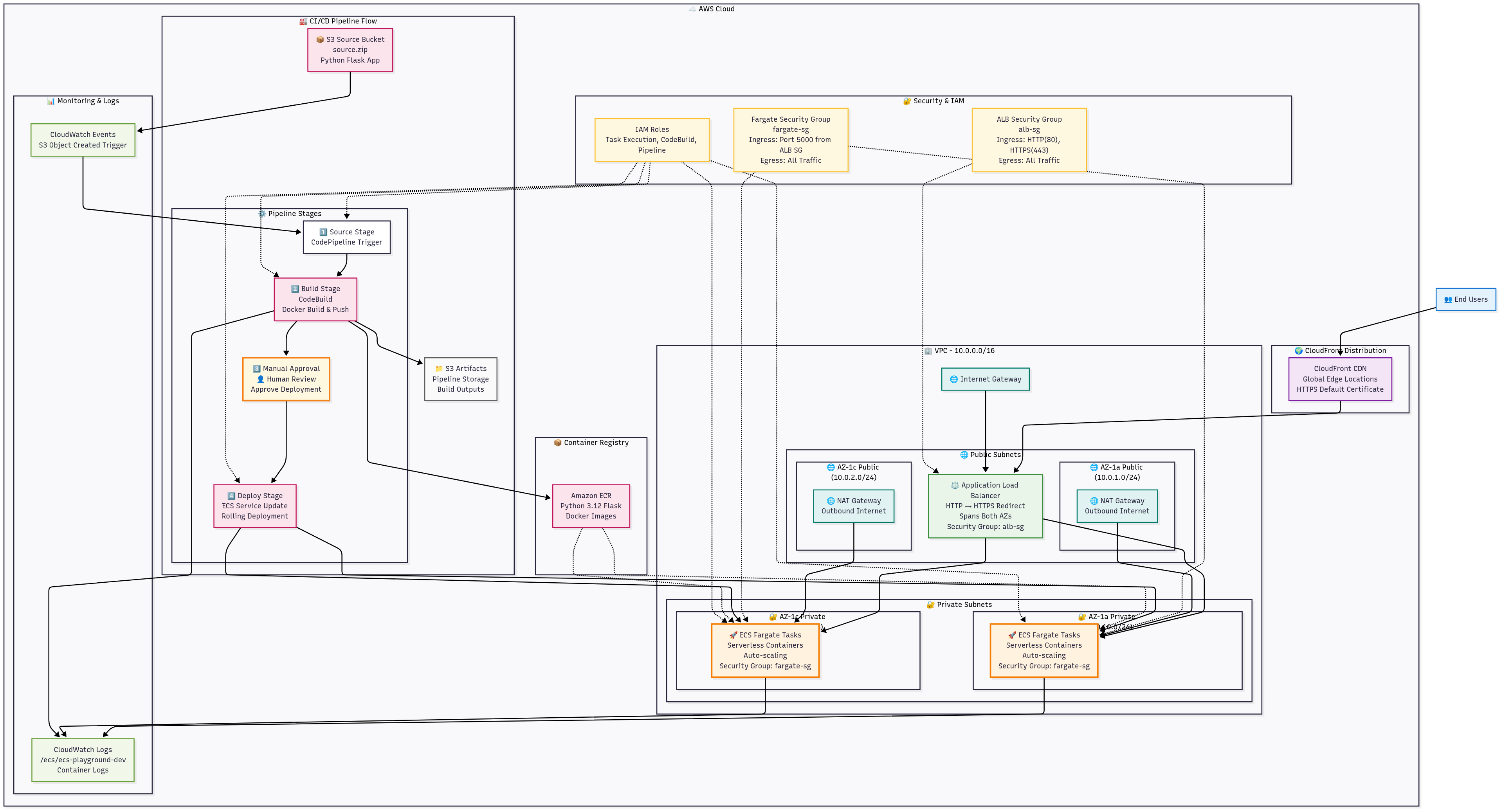This screenshot has width=1503, height=812.
Task: Click the ALB Security Group node
Action: pos(1029,140)
